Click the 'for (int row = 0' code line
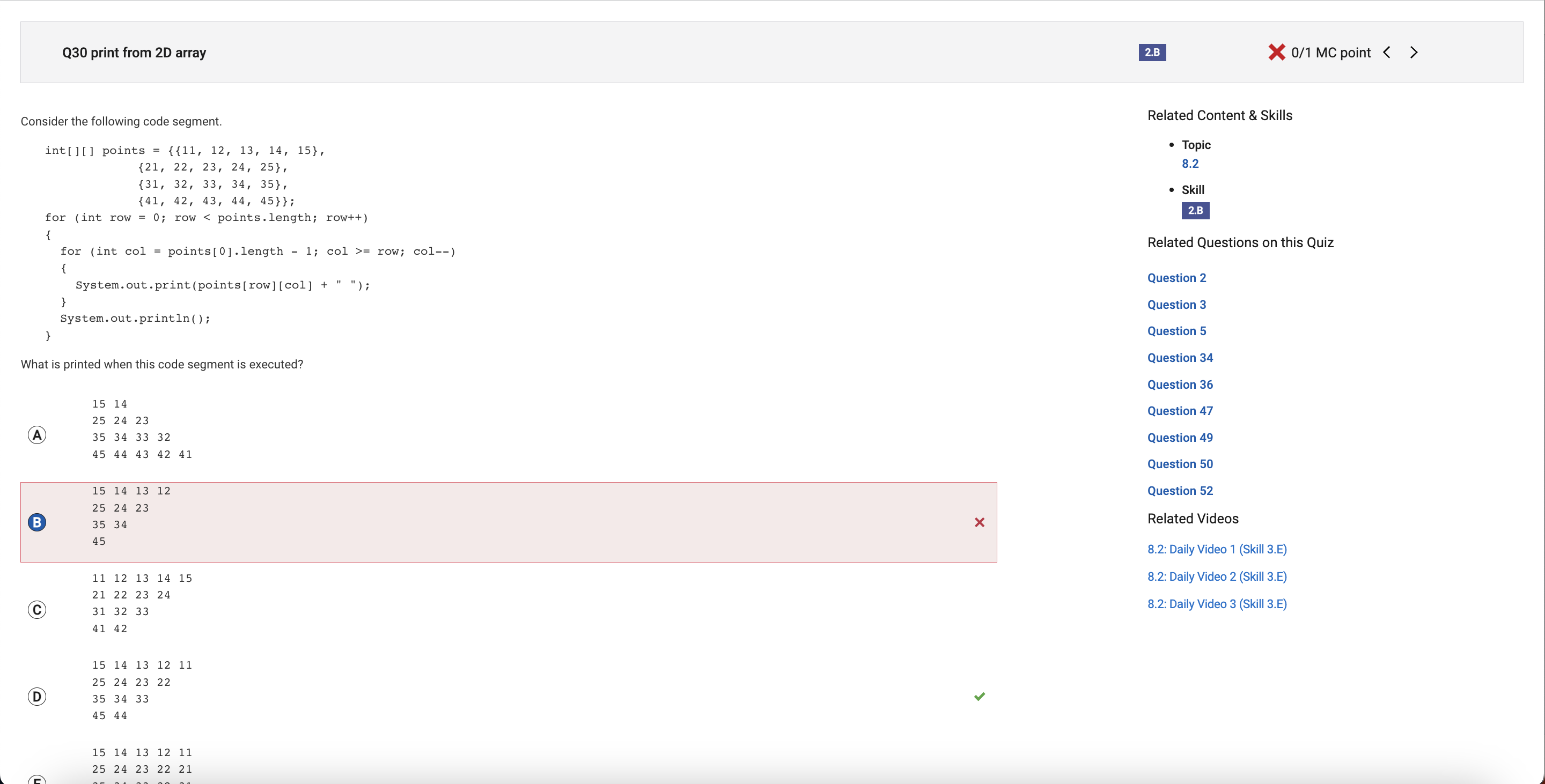 tap(207, 218)
